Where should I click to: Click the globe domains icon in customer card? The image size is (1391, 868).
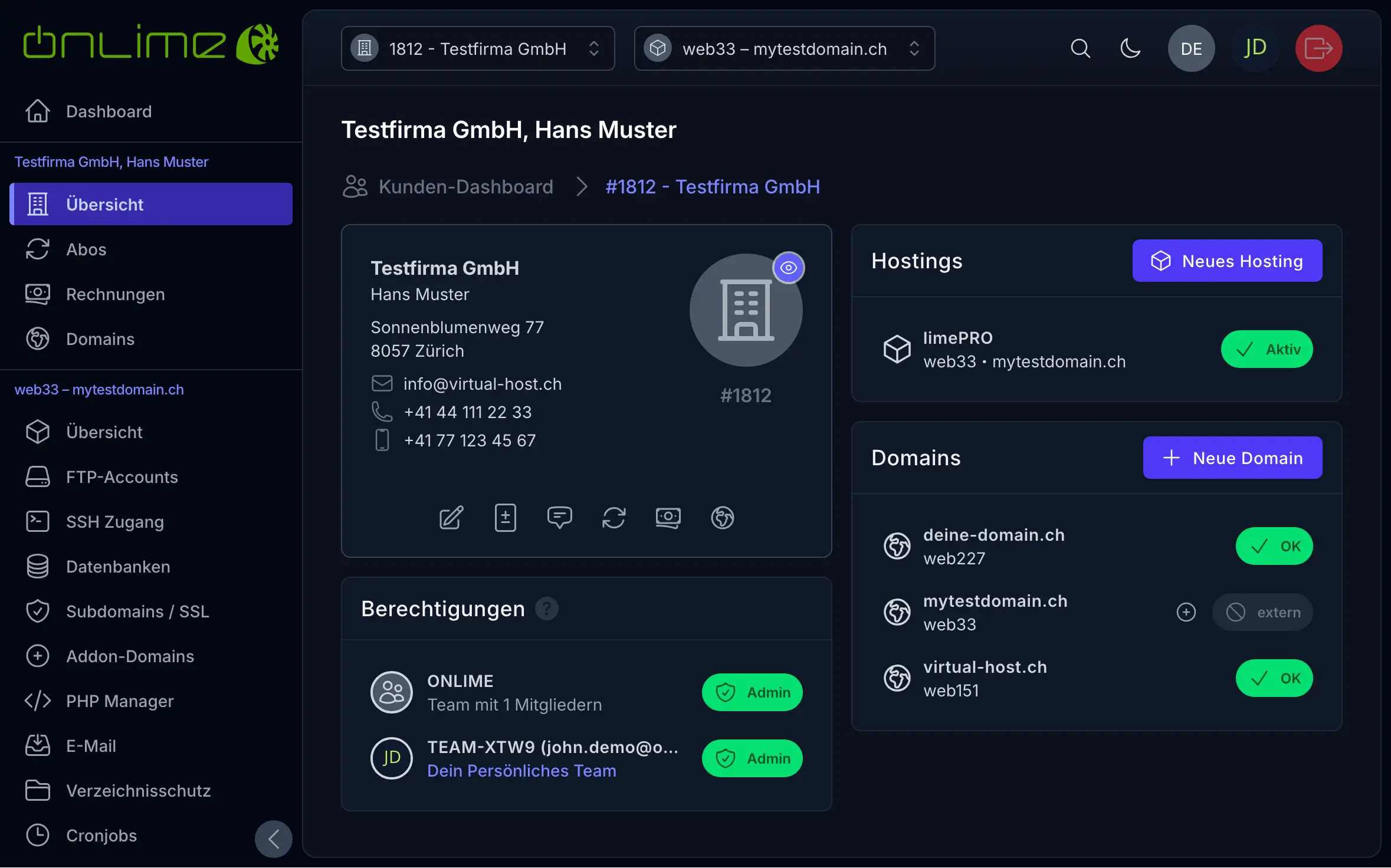722,518
